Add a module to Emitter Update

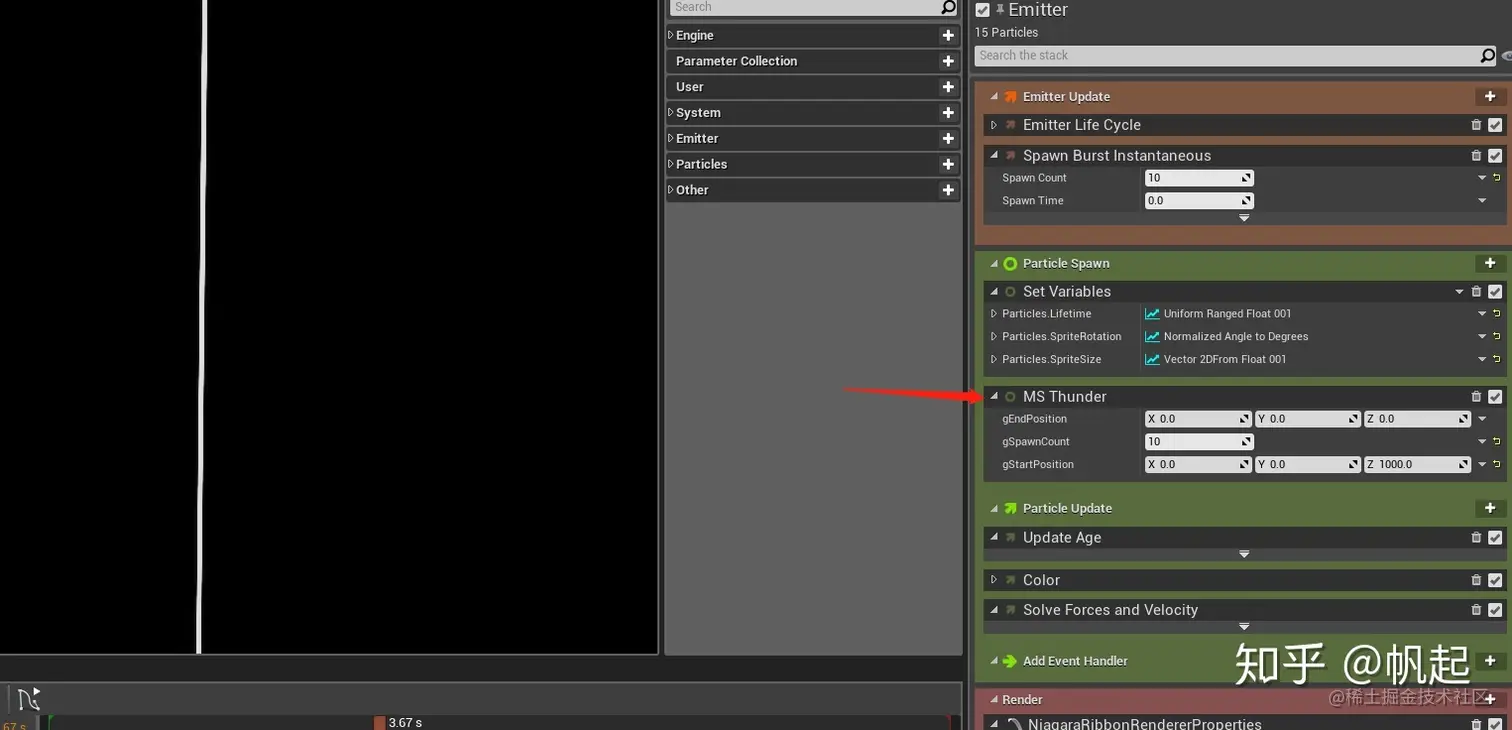[1490, 97]
